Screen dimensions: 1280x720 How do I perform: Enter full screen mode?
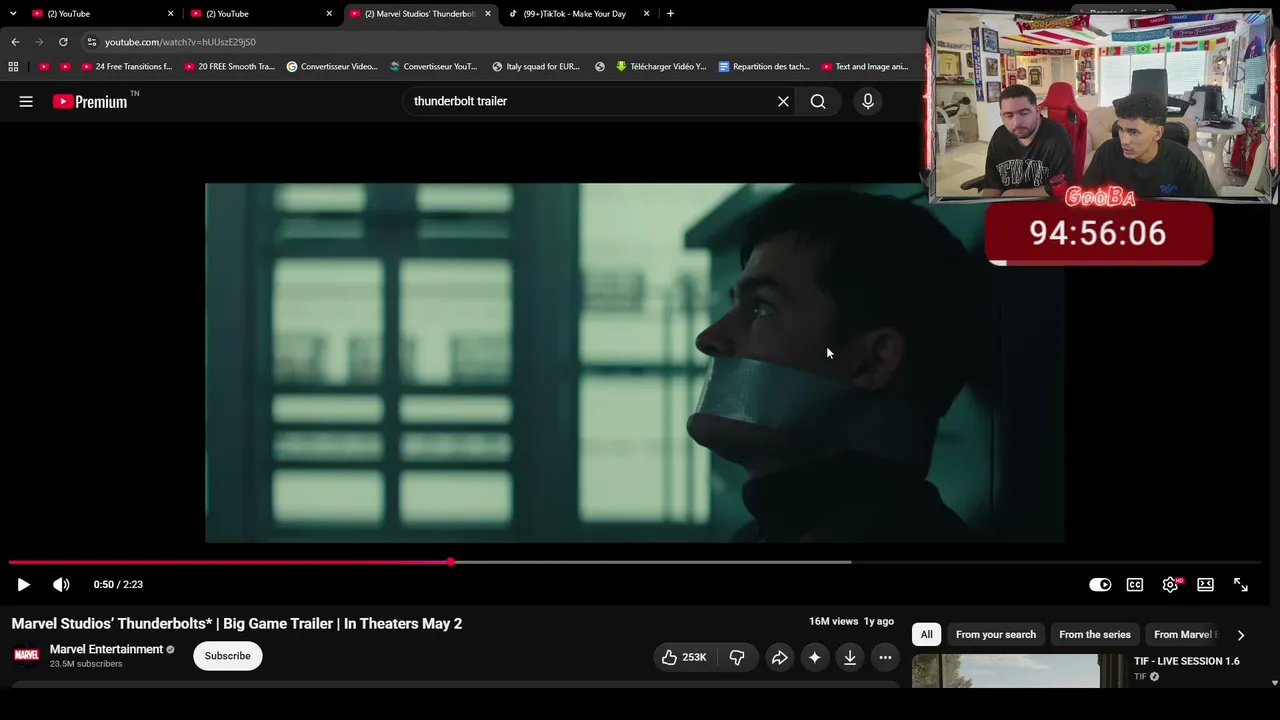coord(1241,585)
